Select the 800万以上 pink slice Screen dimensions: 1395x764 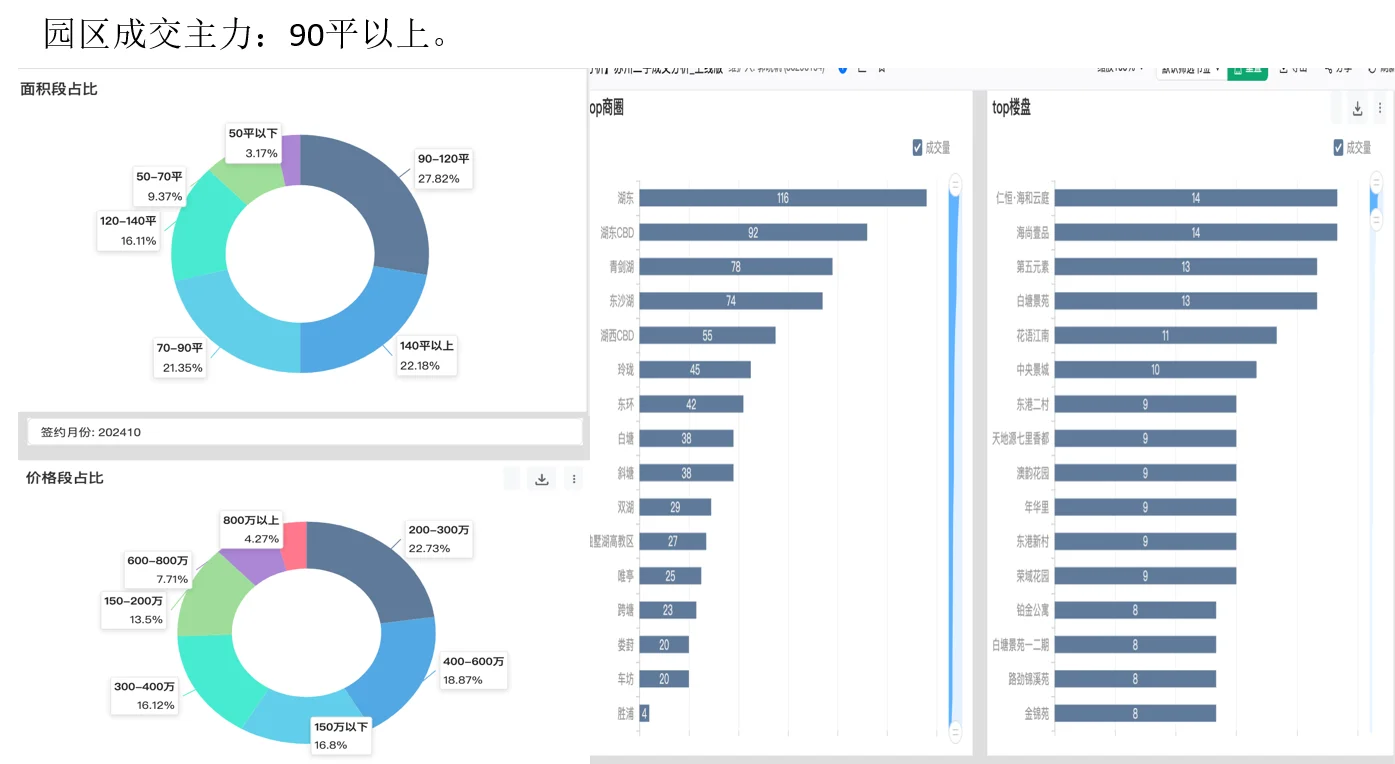point(295,545)
